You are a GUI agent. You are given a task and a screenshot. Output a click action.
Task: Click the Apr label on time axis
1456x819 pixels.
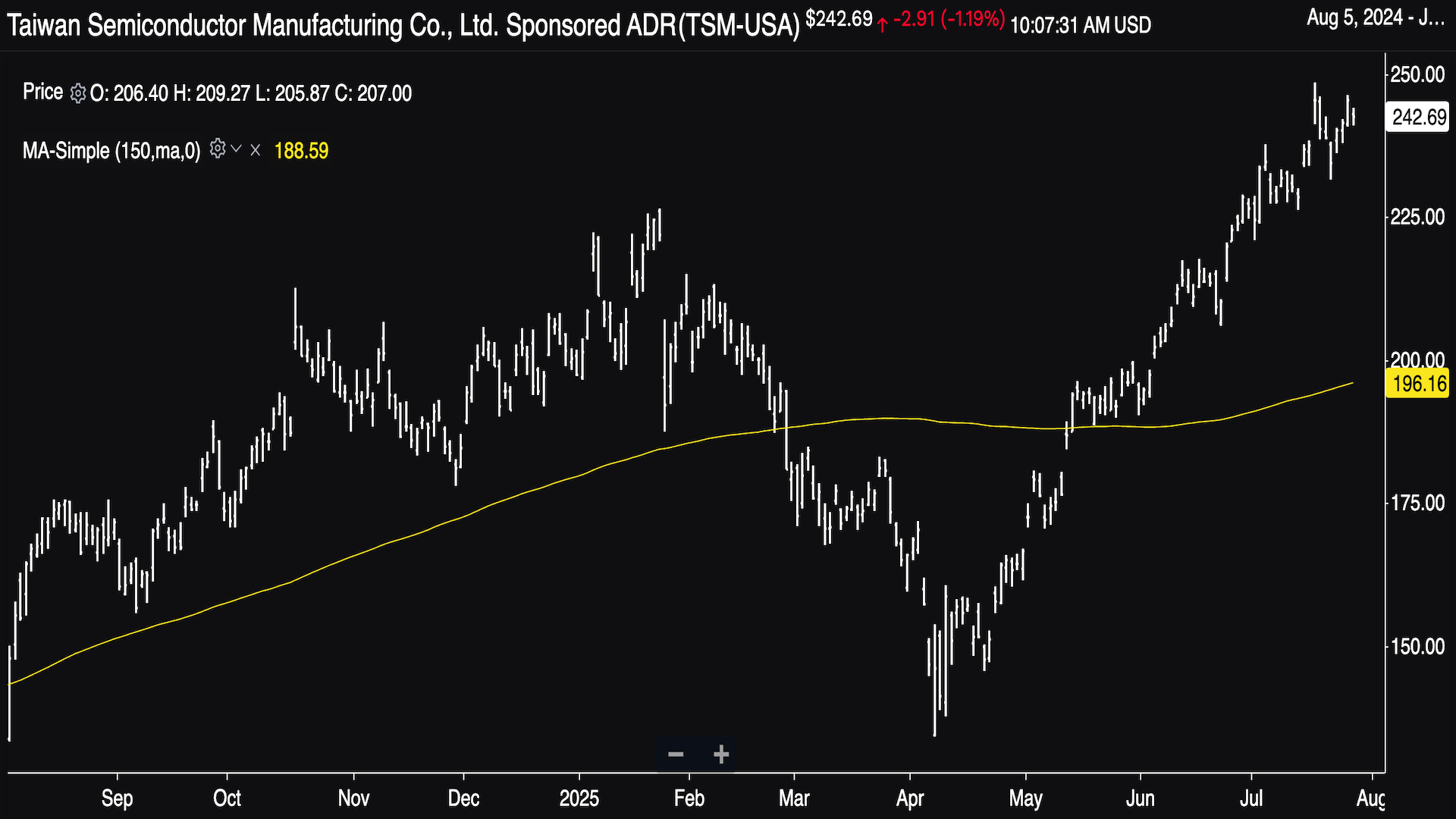pos(910,799)
